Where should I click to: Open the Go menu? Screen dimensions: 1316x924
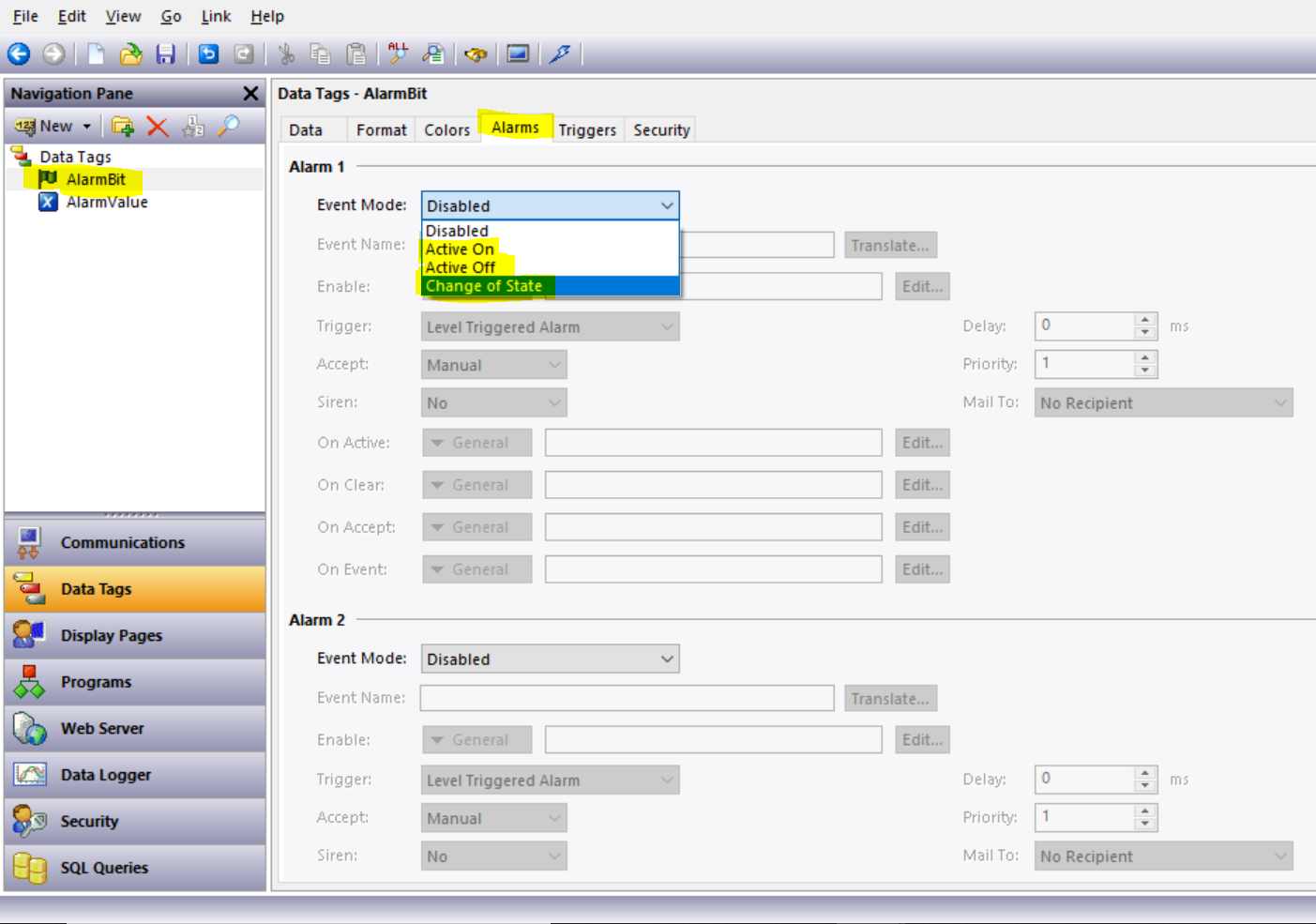coord(171,16)
